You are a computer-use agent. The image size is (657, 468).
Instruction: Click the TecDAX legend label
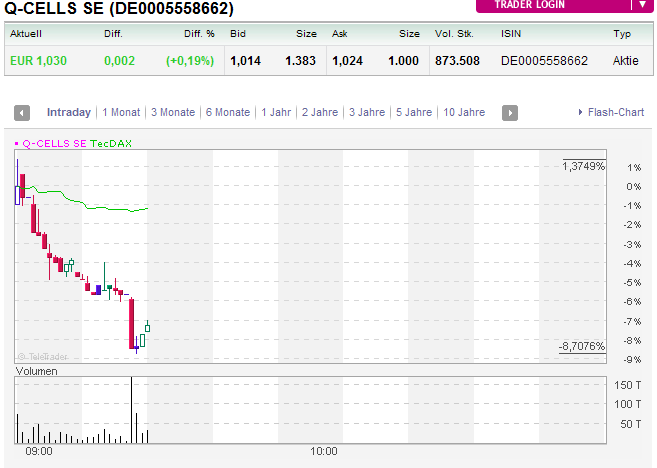click(111, 144)
